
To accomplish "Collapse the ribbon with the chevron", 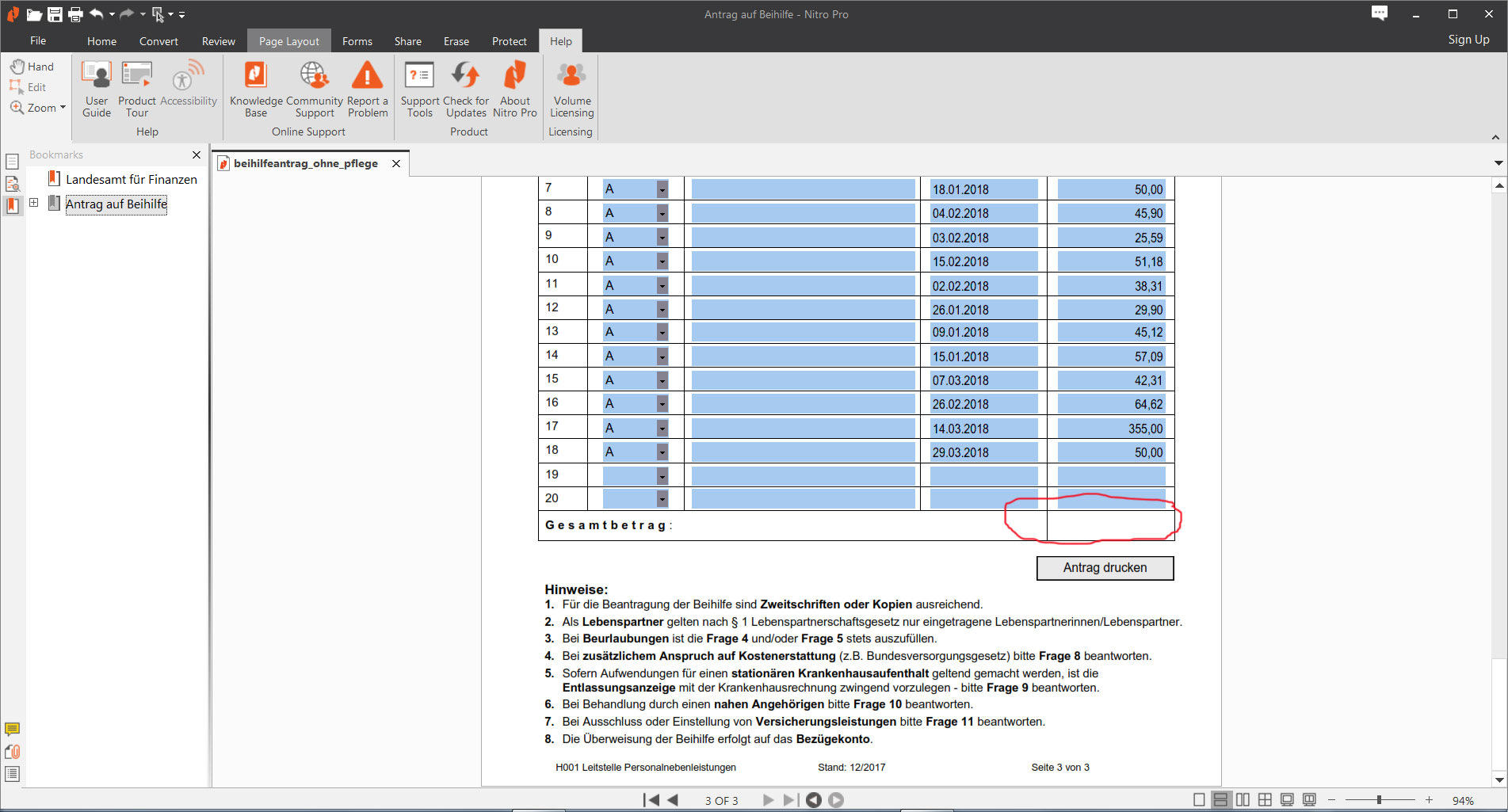I will point(1495,138).
